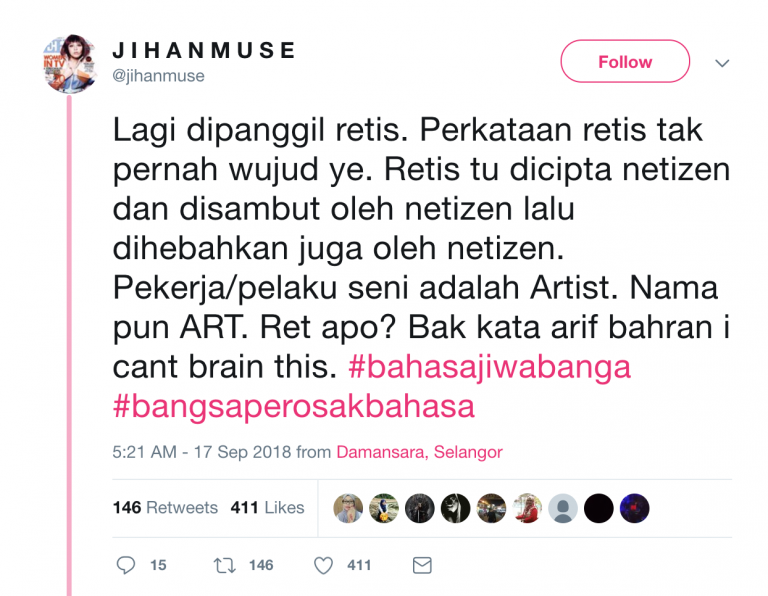
Task: Open the #bahasajiwabanga hashtag
Action: (489, 366)
